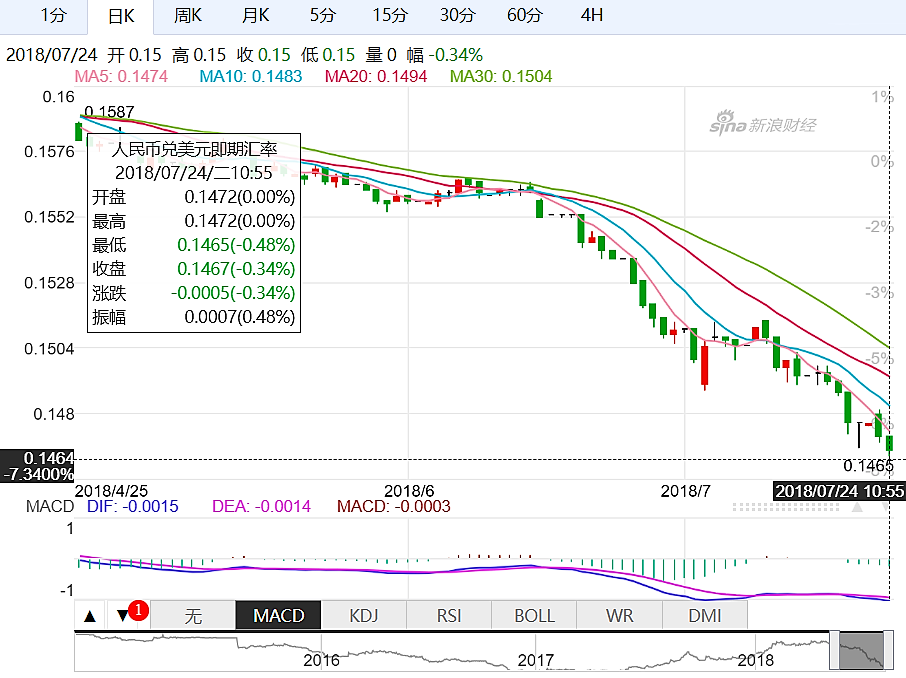Image resolution: width=906 pixels, height=678 pixels.
Task: Click the 0.148 price axis label
Action: tap(54, 414)
